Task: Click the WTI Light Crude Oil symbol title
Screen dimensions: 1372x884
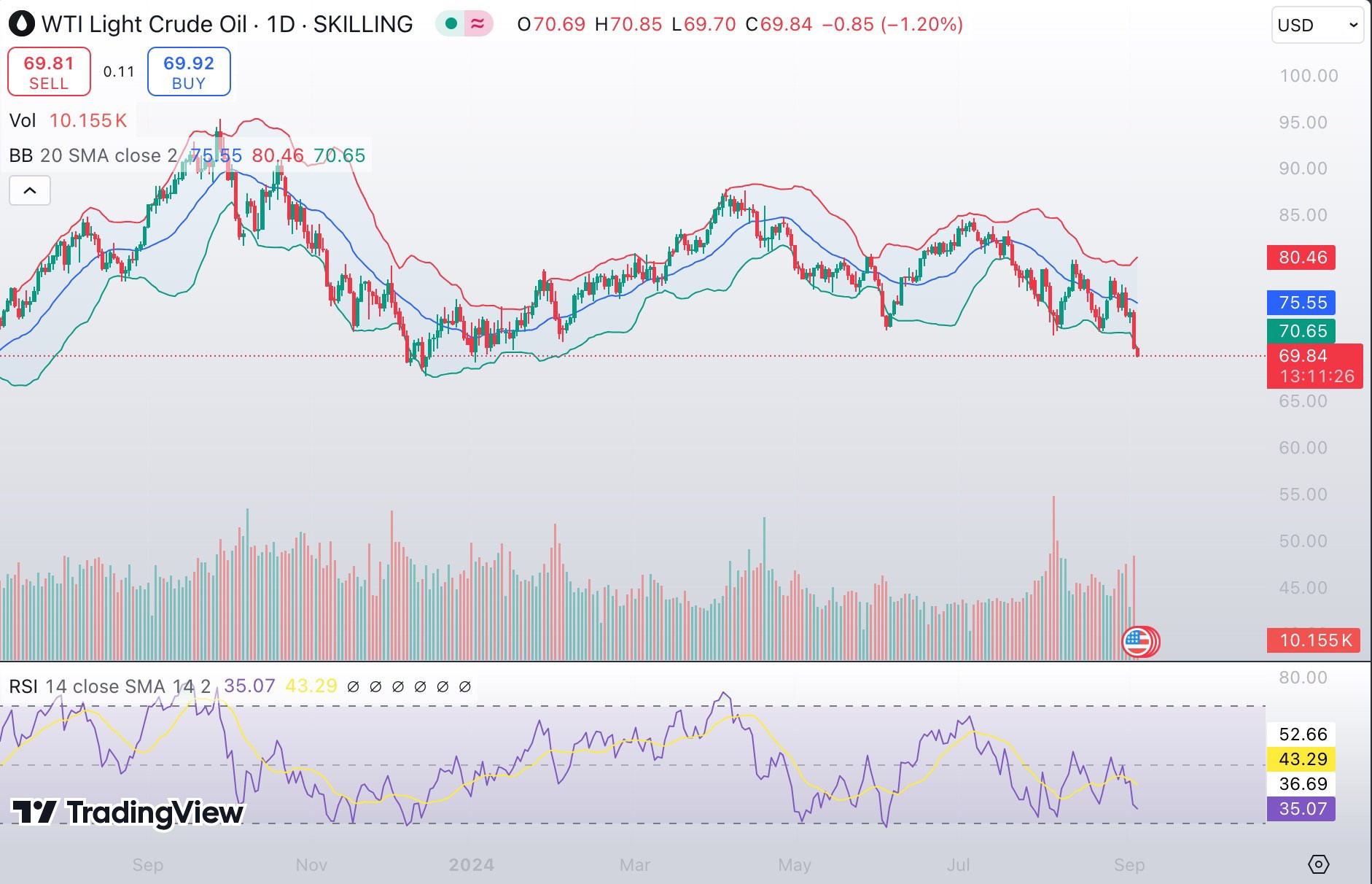Action: (227, 24)
